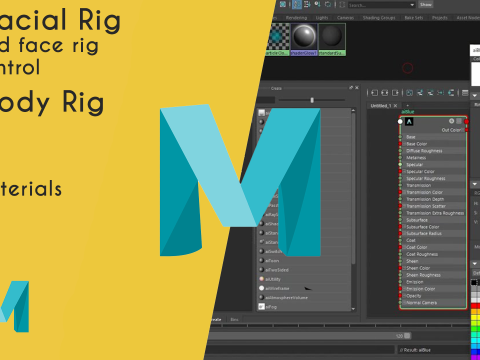Click the Out Color attribute on the node
This screenshot has height=360, width=480.
coord(451,130)
